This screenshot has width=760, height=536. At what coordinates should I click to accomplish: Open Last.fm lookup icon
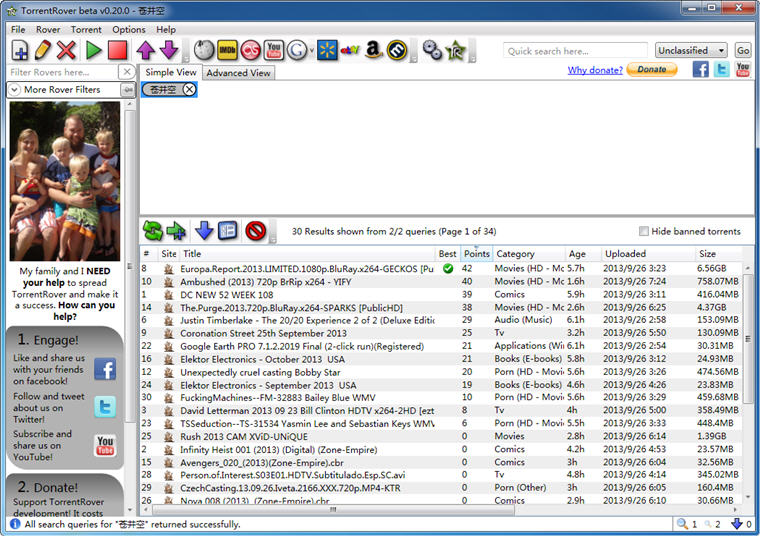pyautogui.click(x=251, y=50)
